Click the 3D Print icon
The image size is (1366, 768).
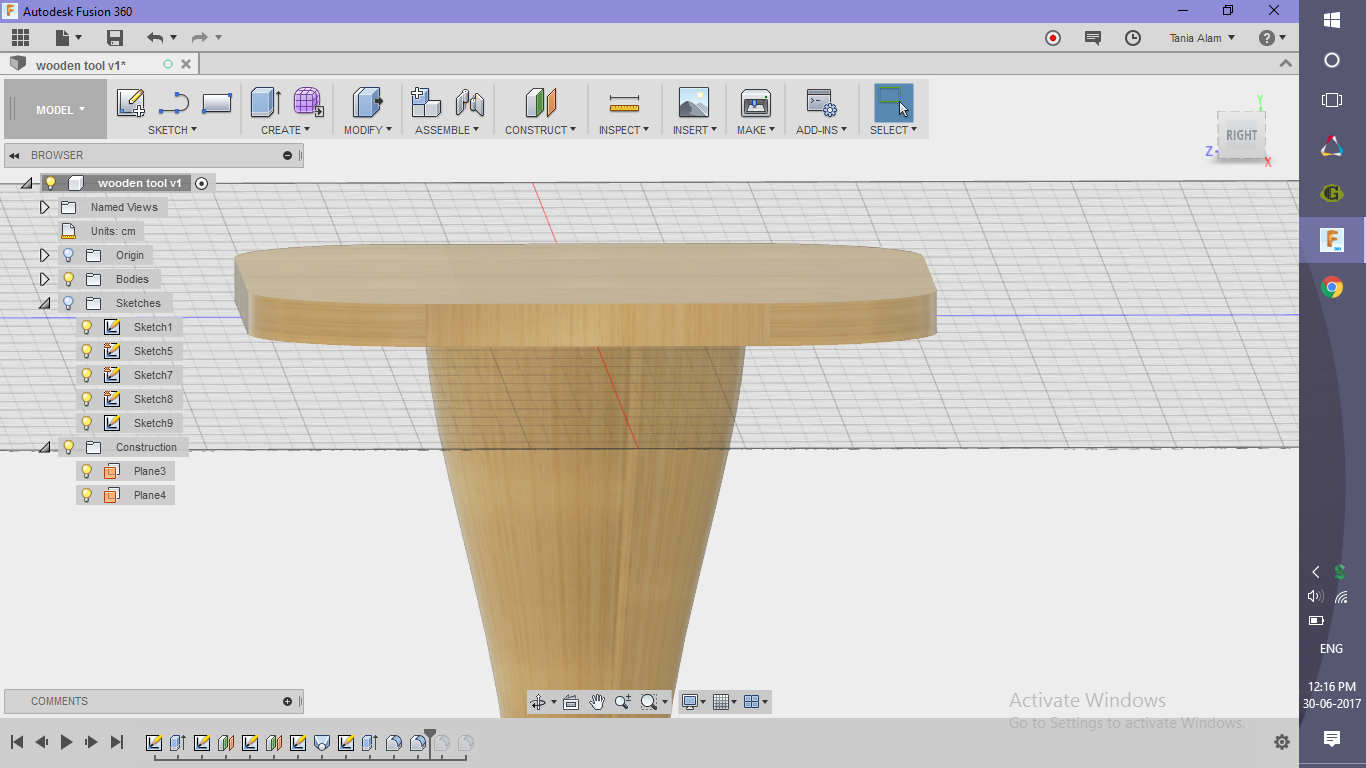point(755,102)
